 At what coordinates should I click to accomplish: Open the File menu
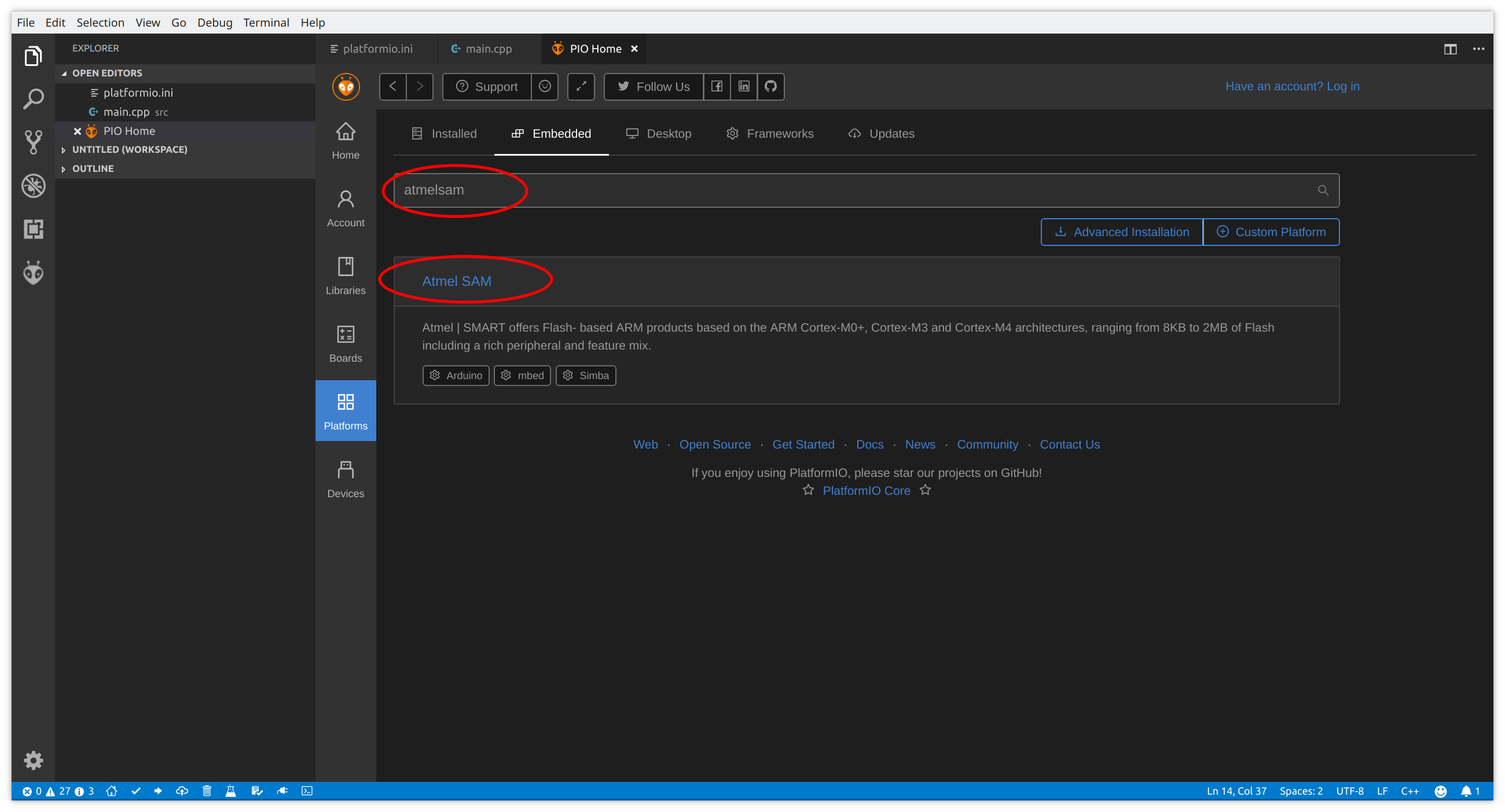[25, 22]
